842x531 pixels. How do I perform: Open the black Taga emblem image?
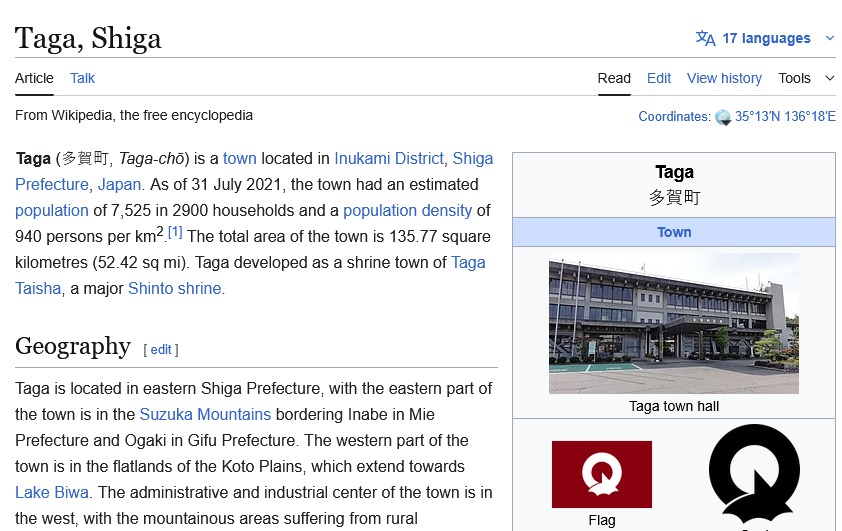[754, 474]
